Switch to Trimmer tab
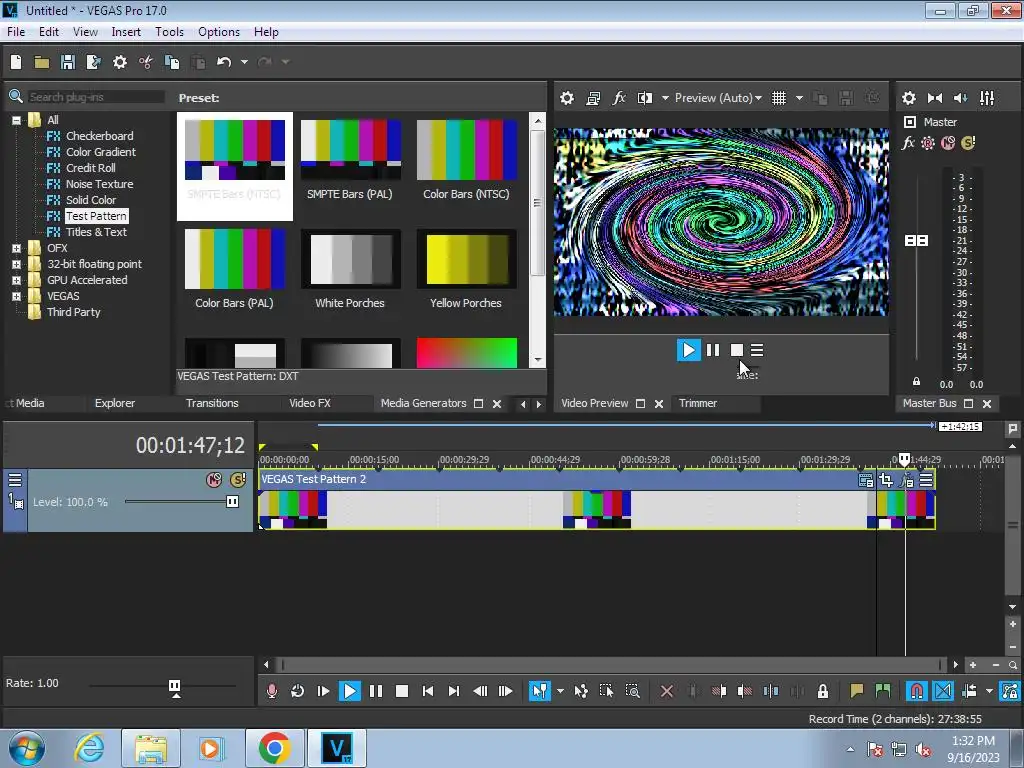This screenshot has height=768, width=1024. click(697, 404)
